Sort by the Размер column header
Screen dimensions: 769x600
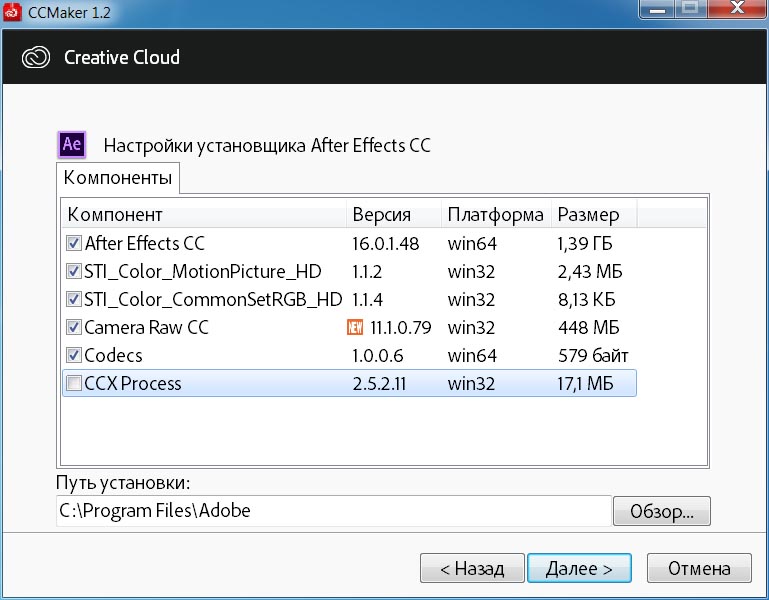(594, 214)
